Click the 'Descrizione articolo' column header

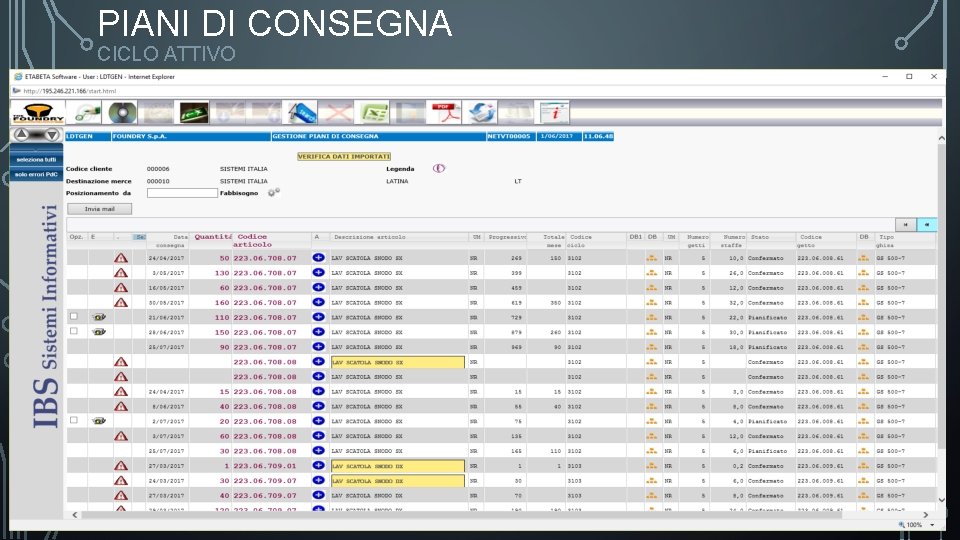[x=370, y=237]
